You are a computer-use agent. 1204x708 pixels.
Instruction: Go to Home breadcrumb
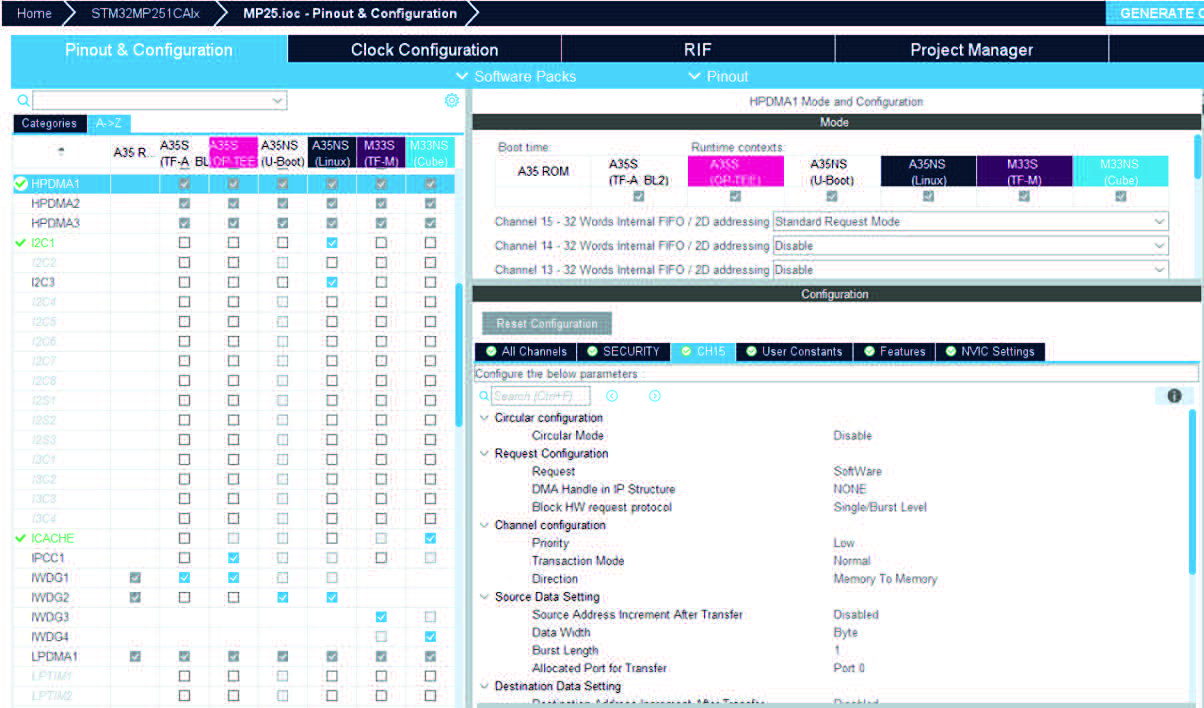pos(34,13)
